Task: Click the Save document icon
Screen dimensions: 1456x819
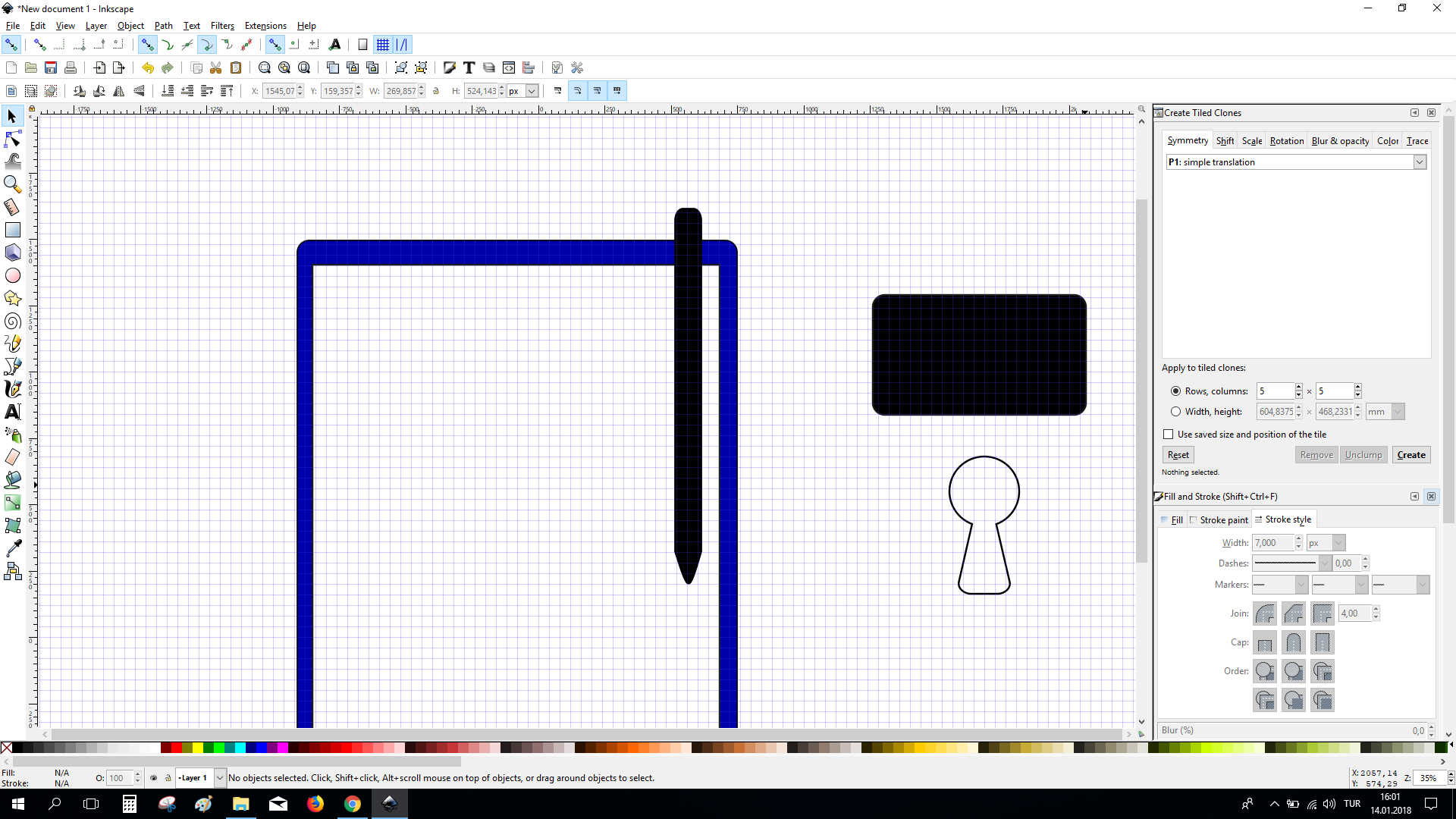Action: pos(51,67)
